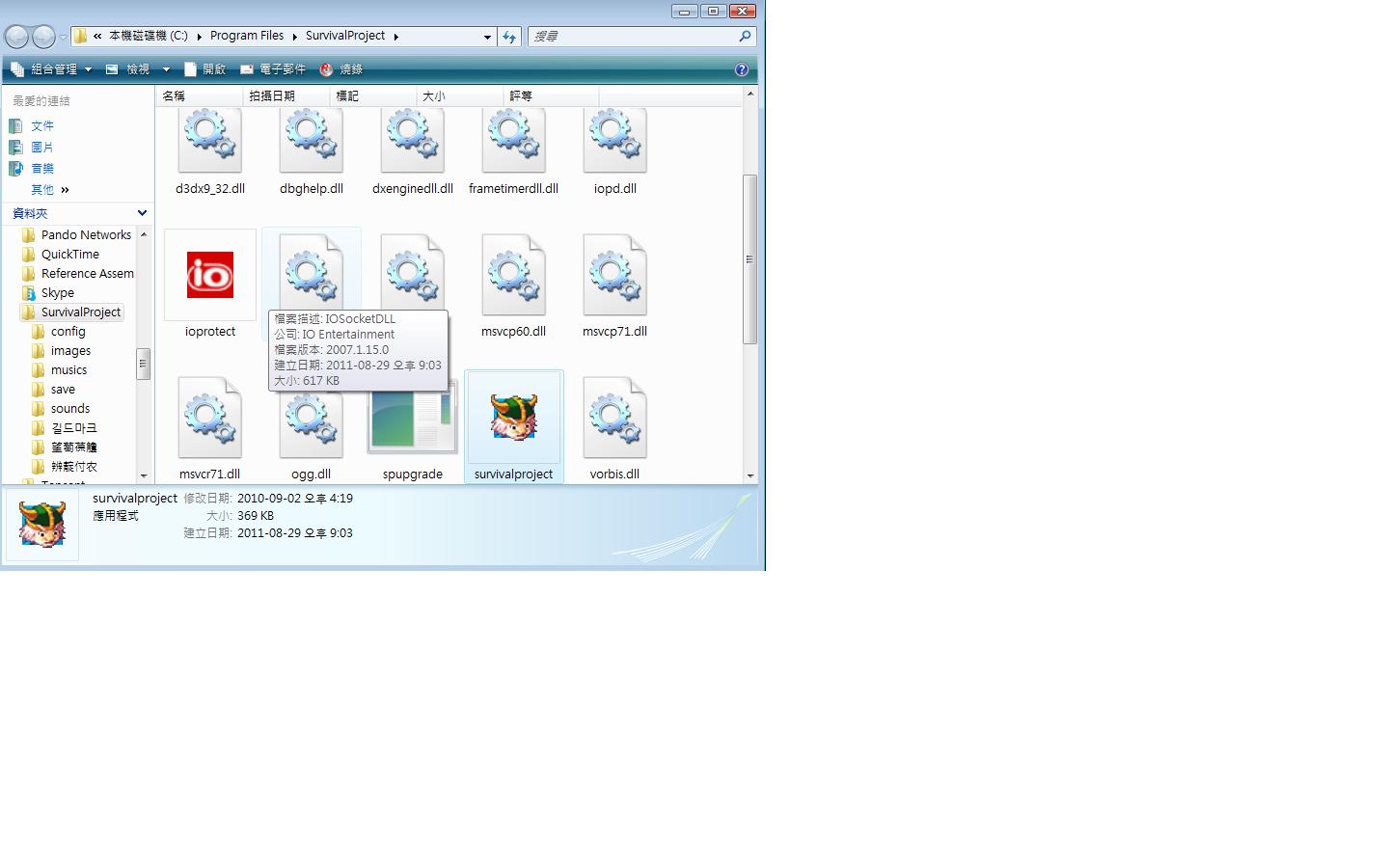The height and width of the screenshot is (868, 1389).
Task: Click the help question mark icon
Action: click(x=742, y=69)
